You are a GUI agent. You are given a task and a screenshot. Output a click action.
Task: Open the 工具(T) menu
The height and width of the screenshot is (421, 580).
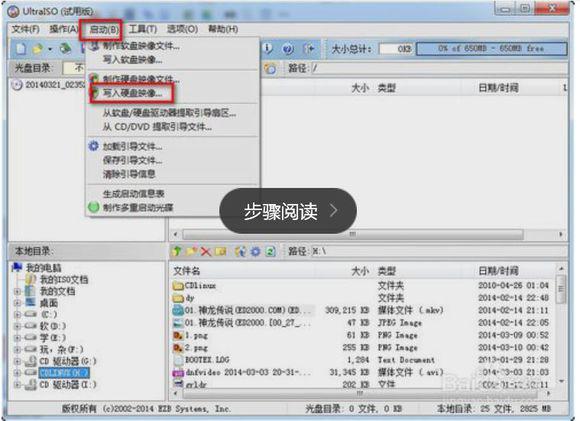coord(142,29)
